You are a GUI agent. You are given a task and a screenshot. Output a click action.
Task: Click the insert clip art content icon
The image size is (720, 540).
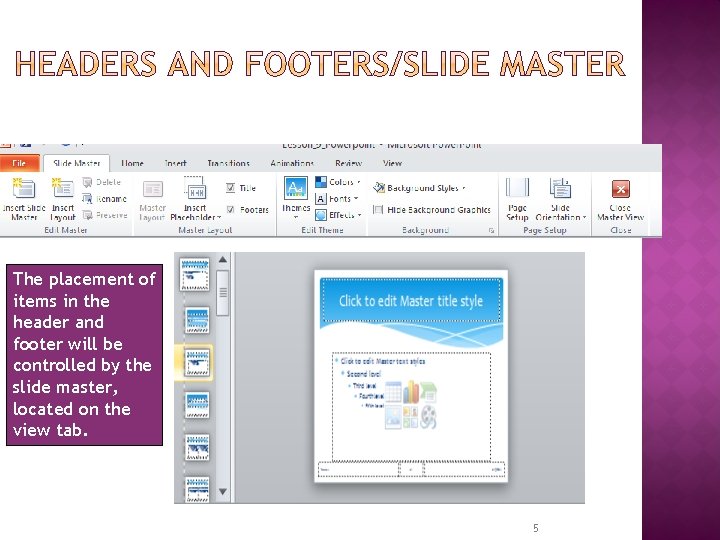pos(411,417)
